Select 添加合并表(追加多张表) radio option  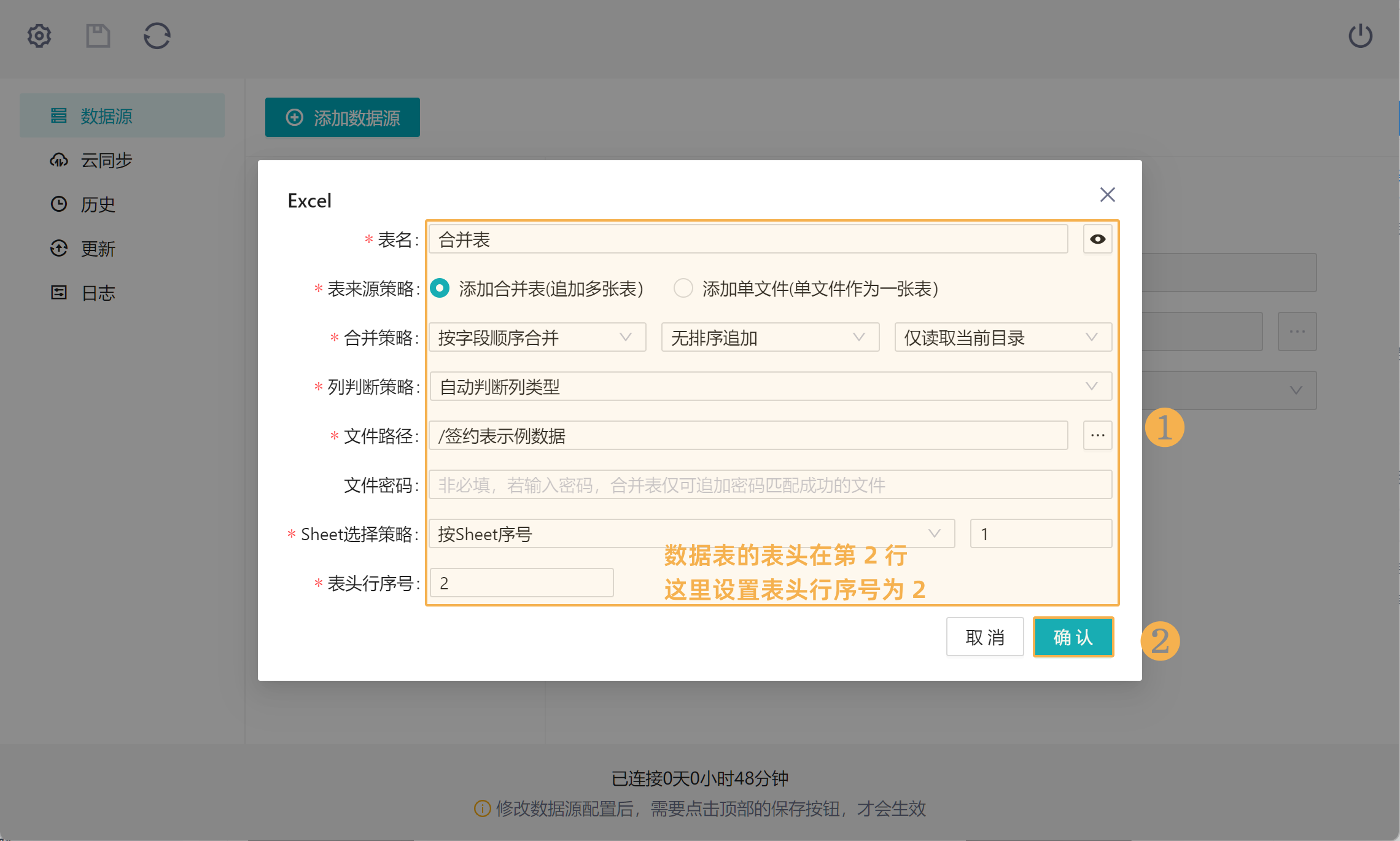pyautogui.click(x=440, y=289)
